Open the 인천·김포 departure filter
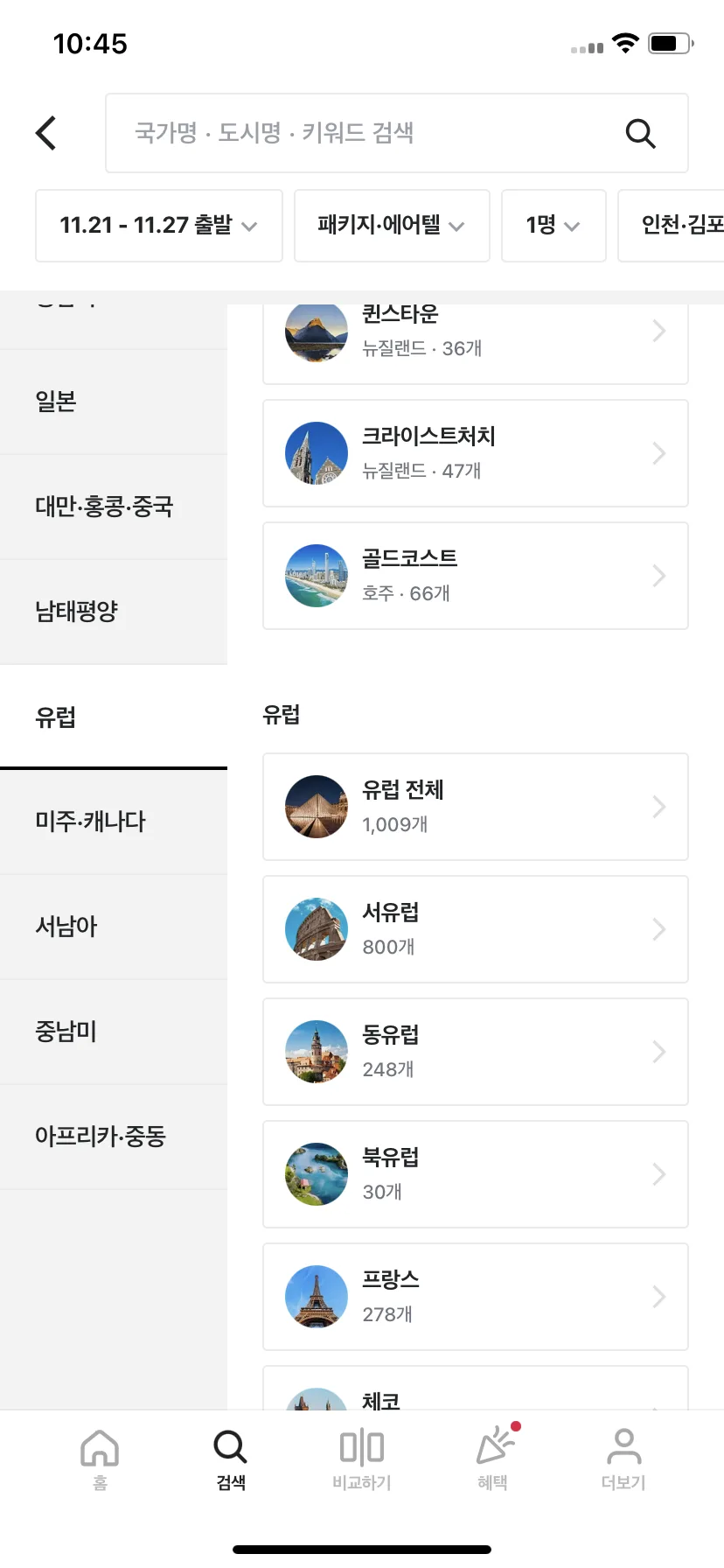This screenshot has height=1568, width=724. pos(672,226)
